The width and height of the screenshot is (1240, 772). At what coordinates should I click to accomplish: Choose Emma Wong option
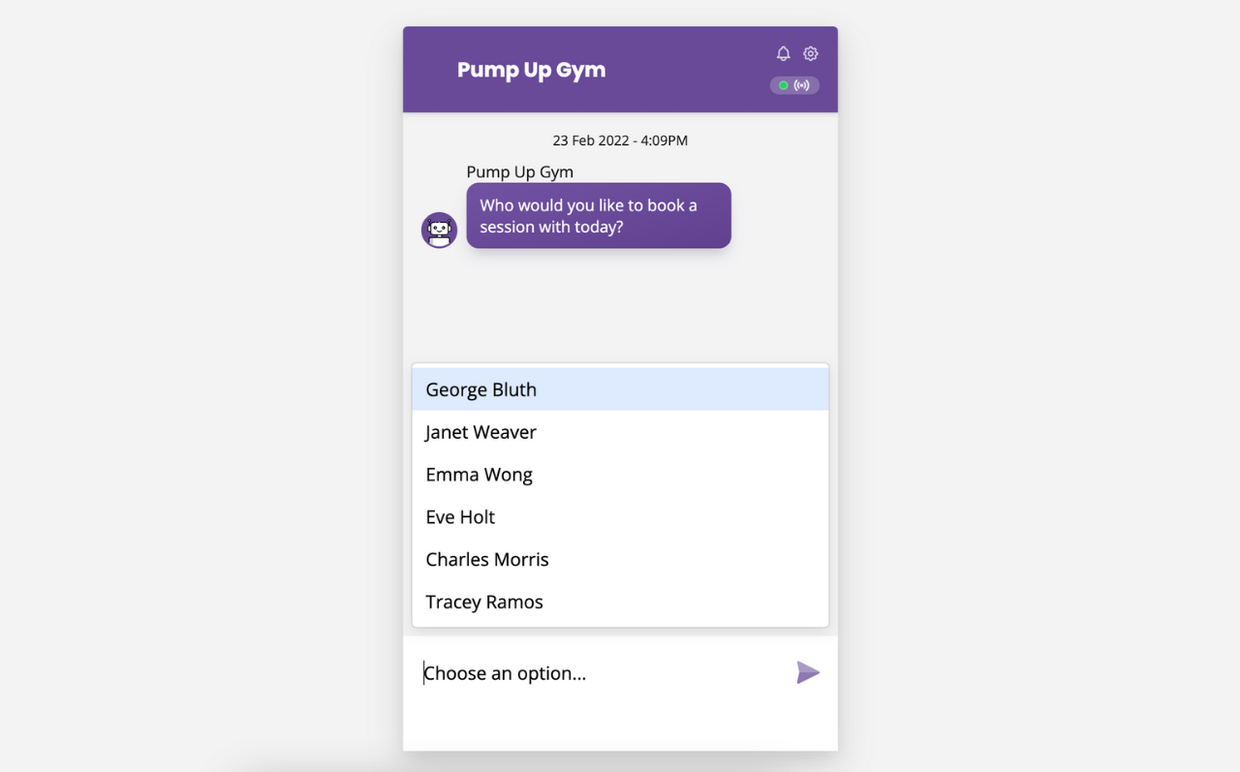620,474
